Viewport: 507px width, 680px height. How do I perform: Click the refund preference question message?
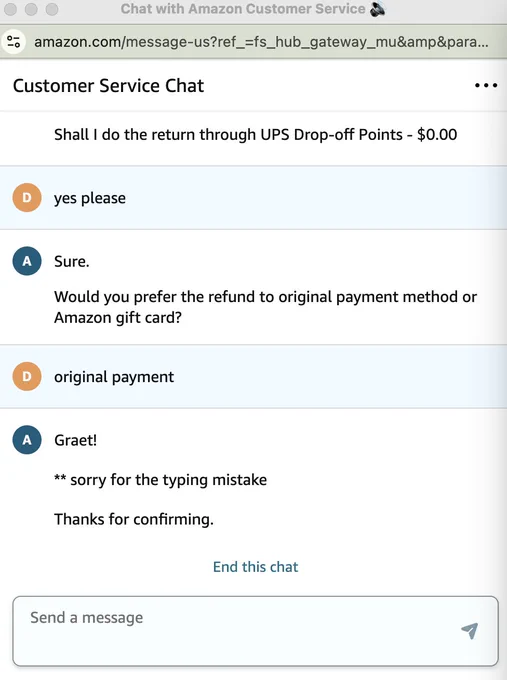click(265, 307)
